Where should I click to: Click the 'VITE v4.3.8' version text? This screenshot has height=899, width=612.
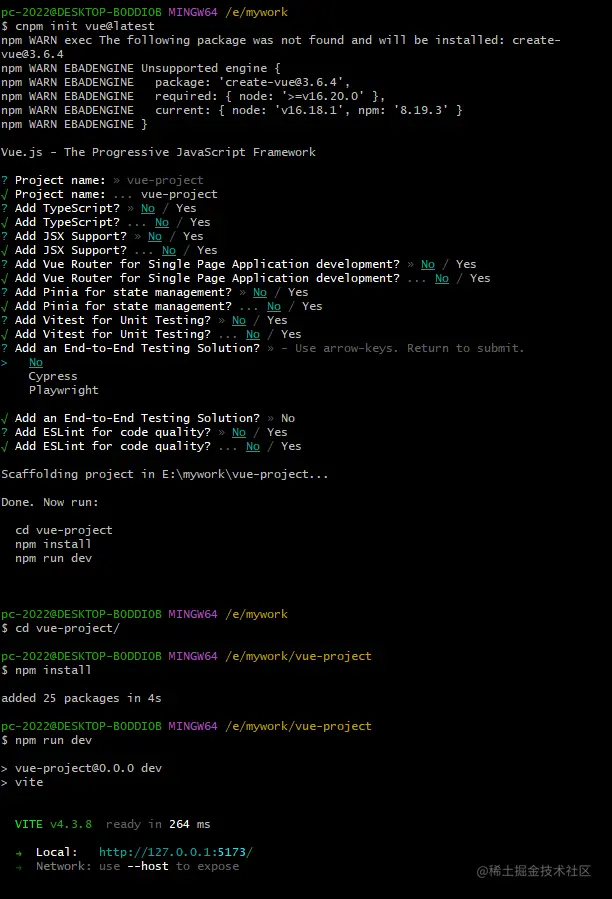[x=53, y=824]
